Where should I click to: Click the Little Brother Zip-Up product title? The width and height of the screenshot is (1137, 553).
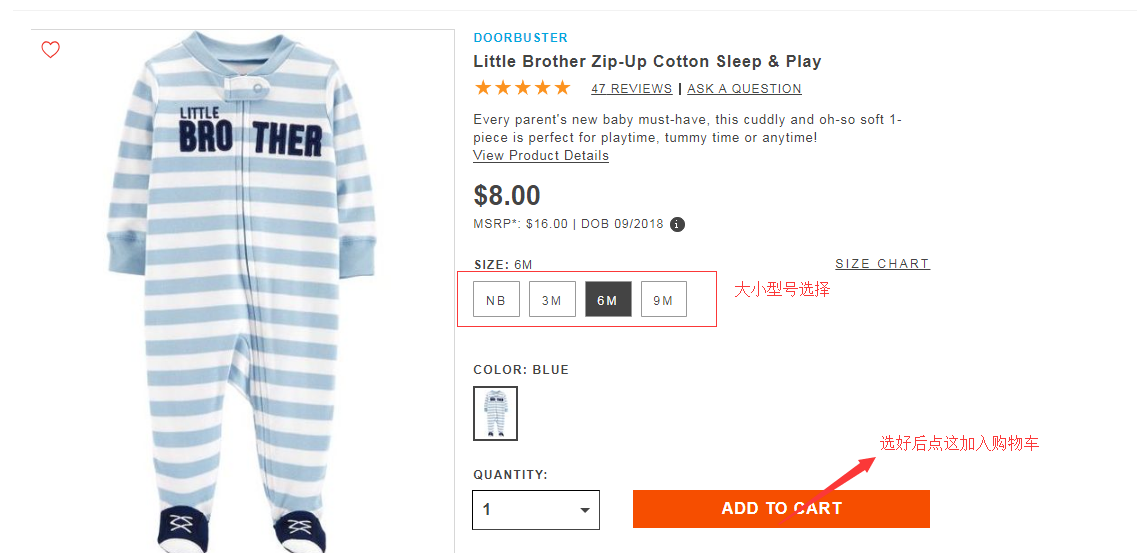click(647, 62)
